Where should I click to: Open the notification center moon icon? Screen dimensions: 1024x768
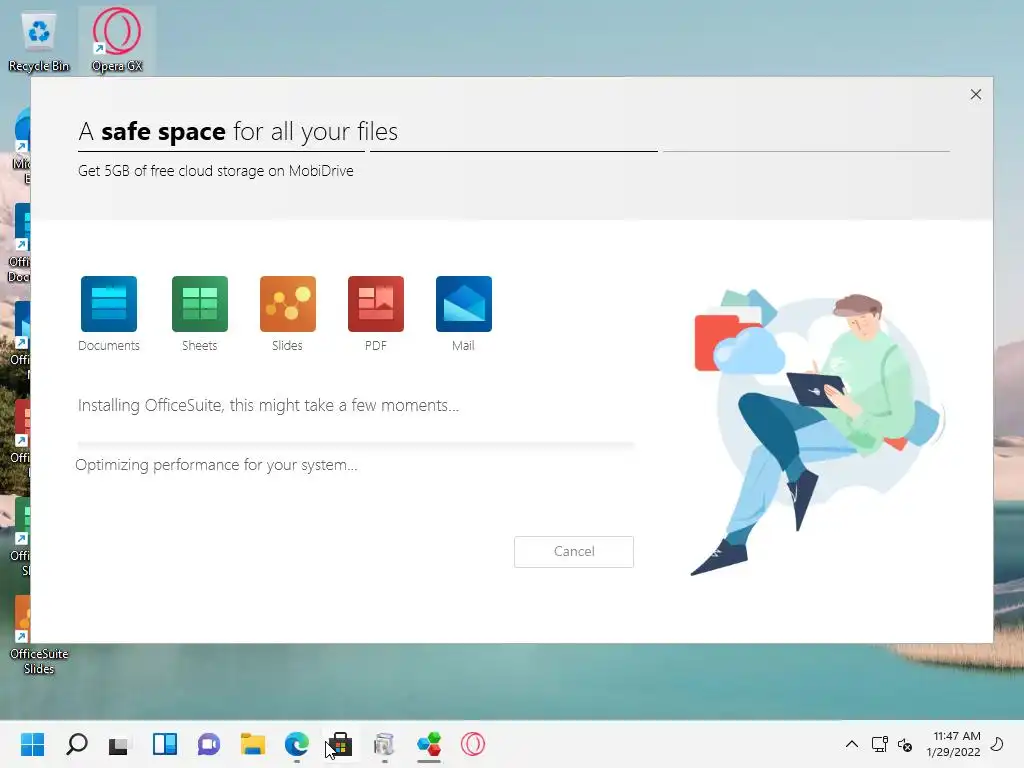[997, 744]
